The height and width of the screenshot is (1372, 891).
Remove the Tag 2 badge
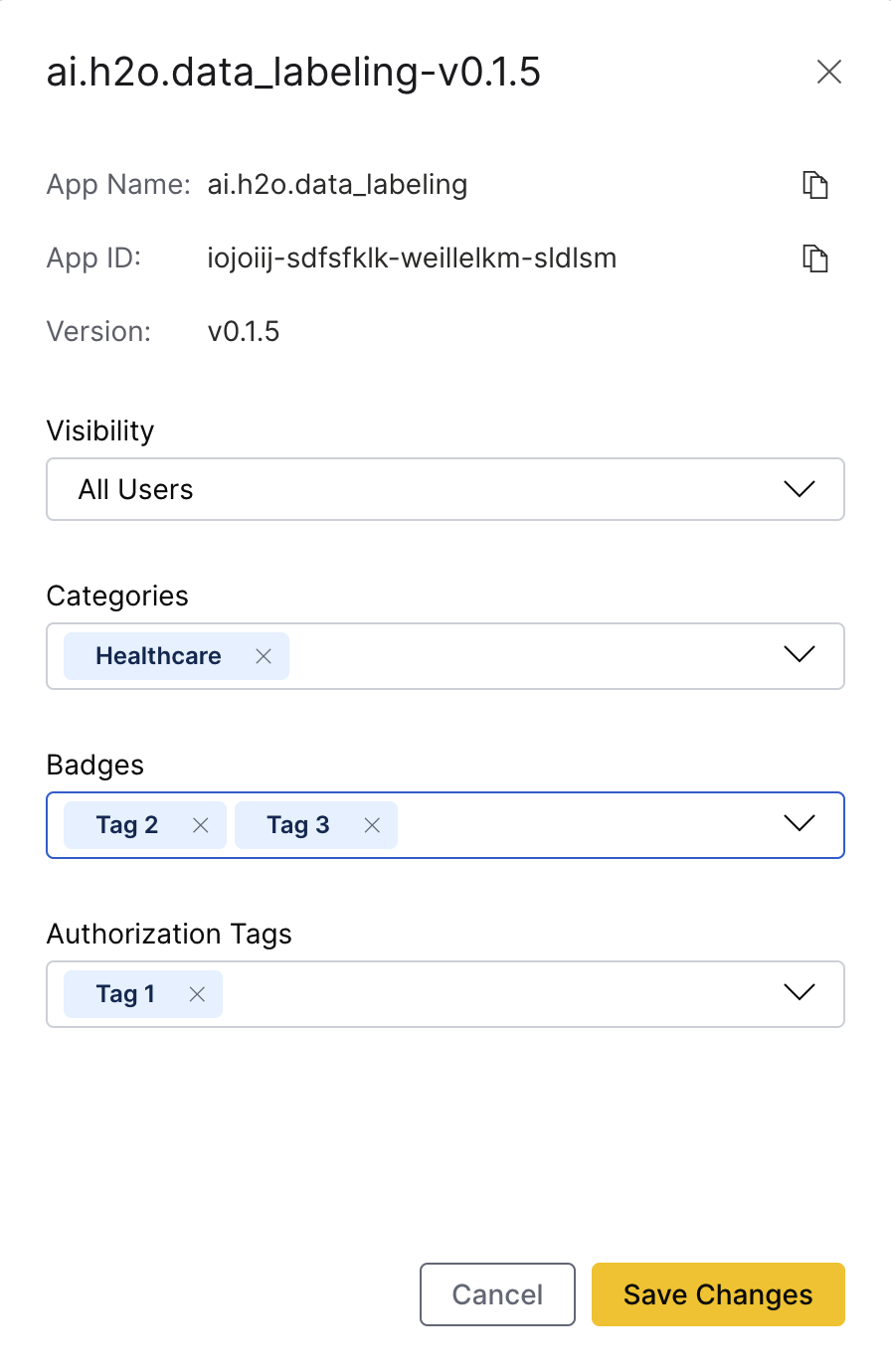click(x=201, y=825)
